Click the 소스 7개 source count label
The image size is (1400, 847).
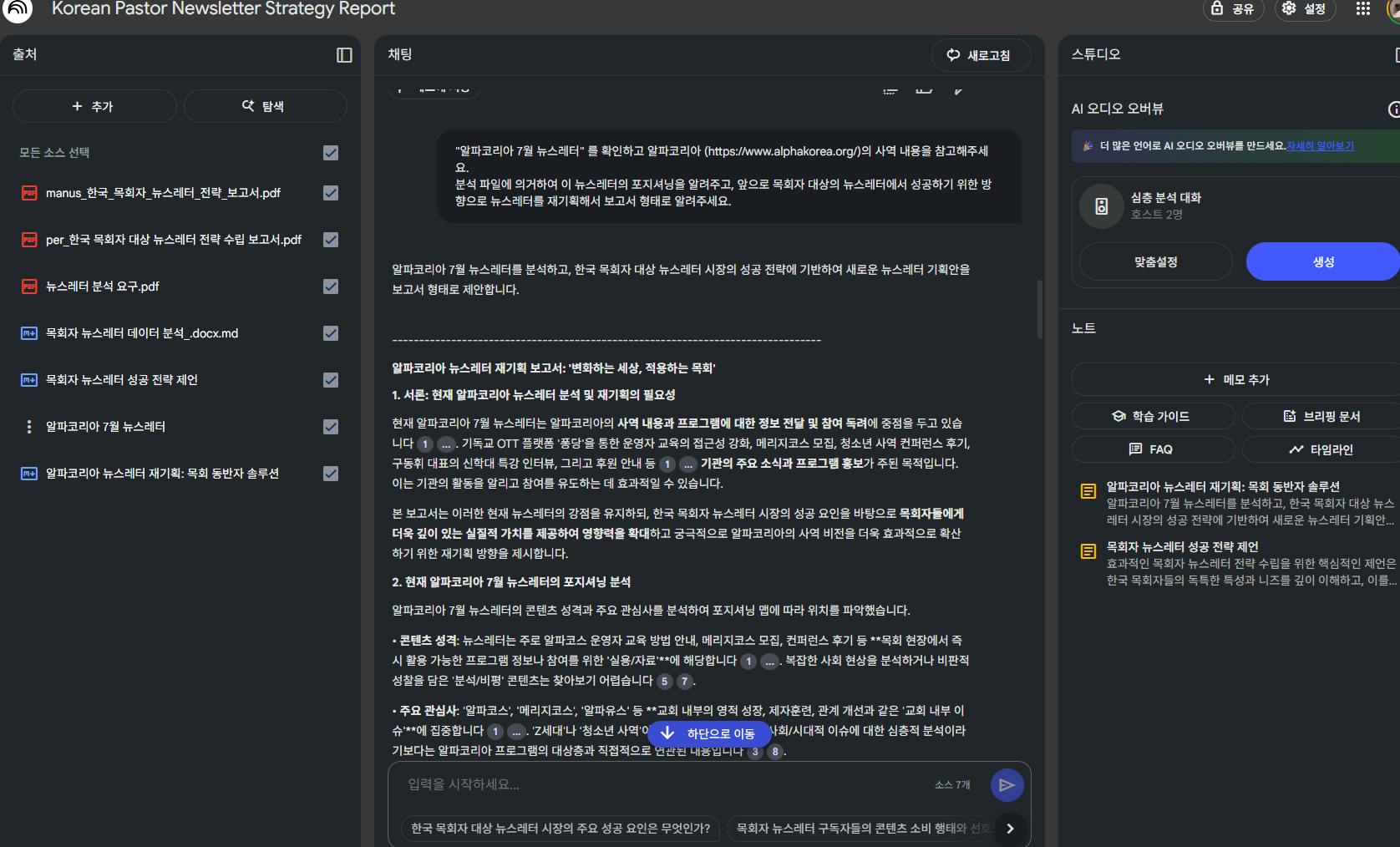click(x=952, y=785)
